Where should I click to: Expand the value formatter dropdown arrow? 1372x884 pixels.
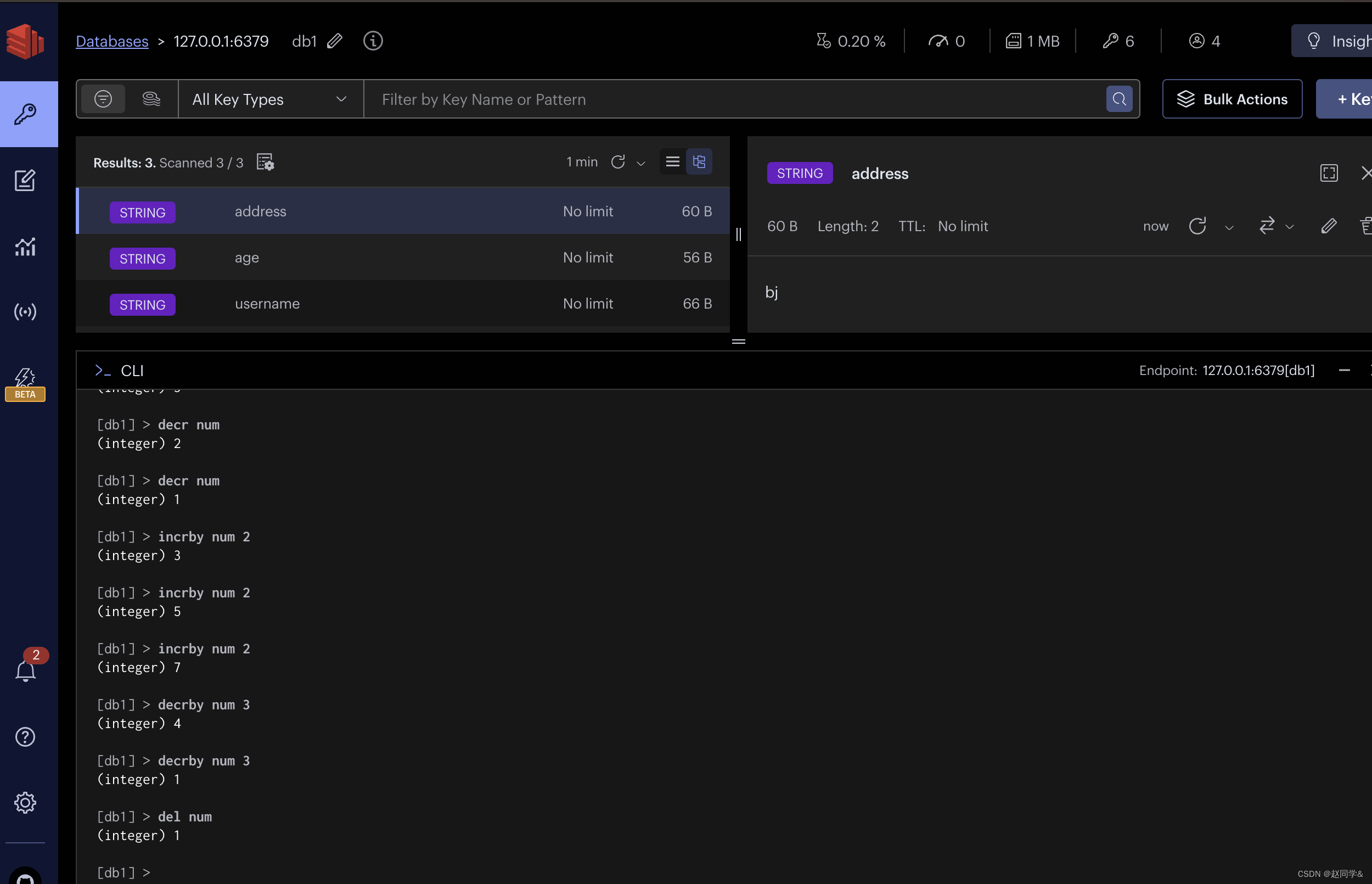point(1289,227)
